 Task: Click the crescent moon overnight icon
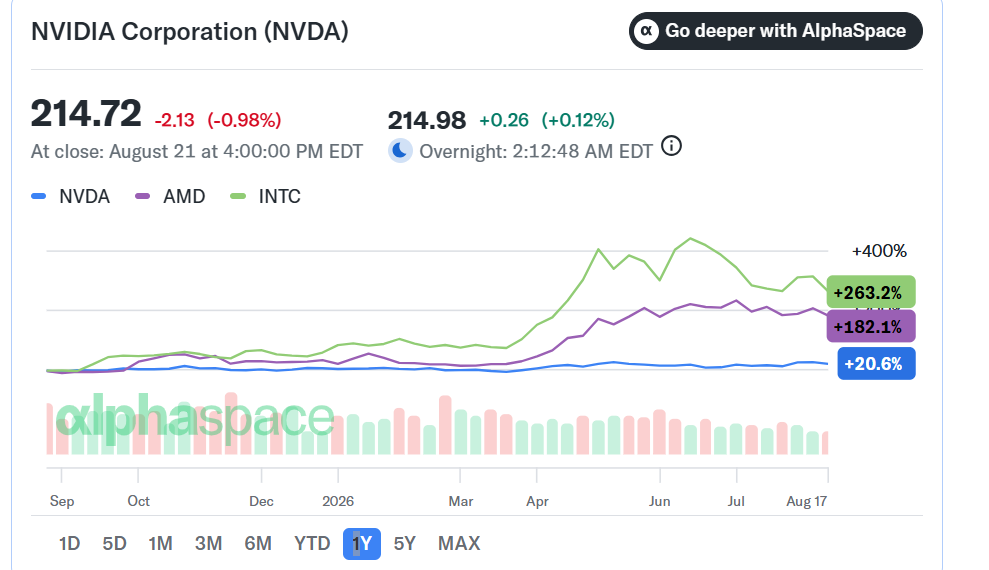pos(400,151)
